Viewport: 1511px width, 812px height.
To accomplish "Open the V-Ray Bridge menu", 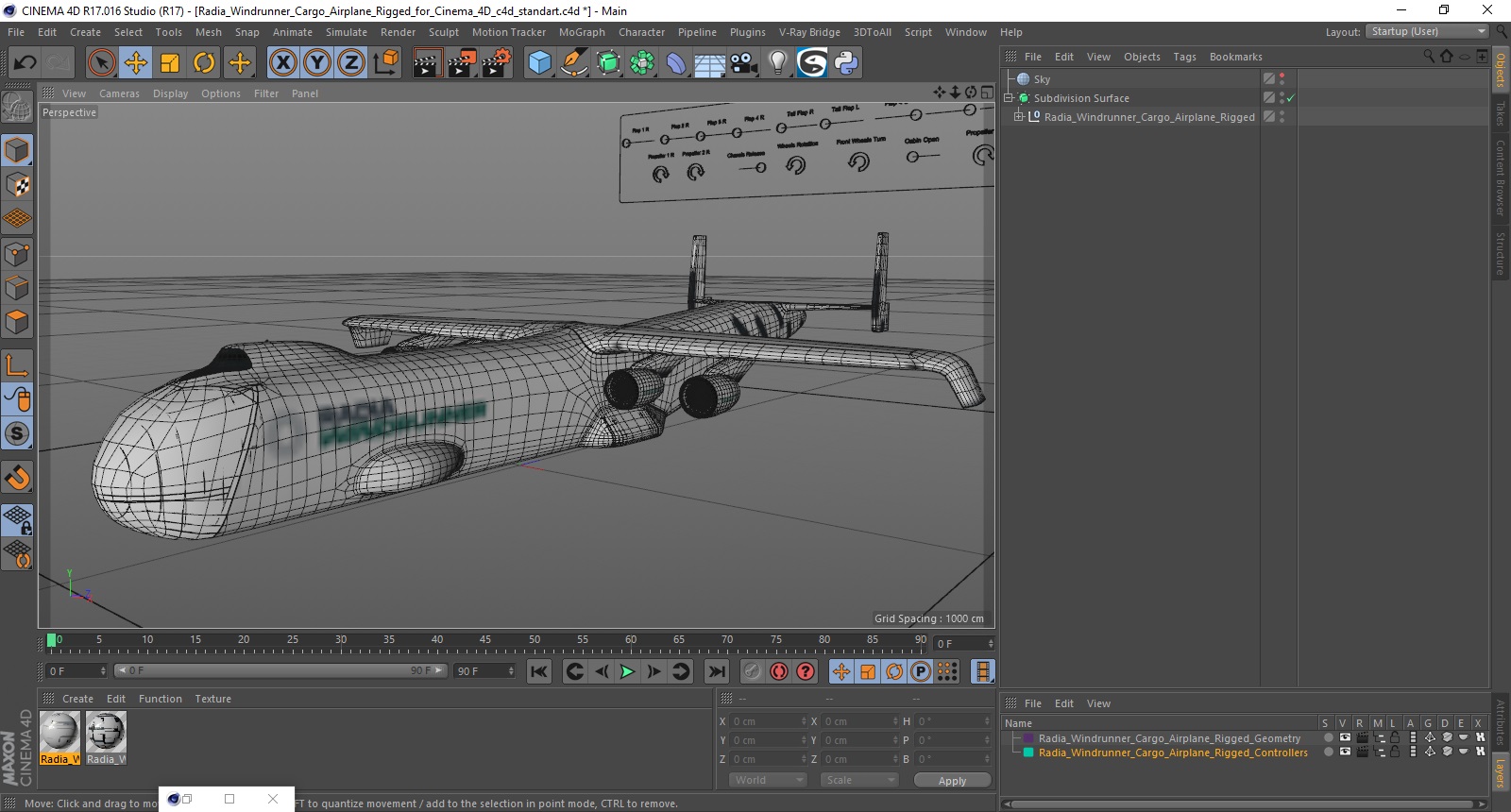I will click(x=809, y=32).
